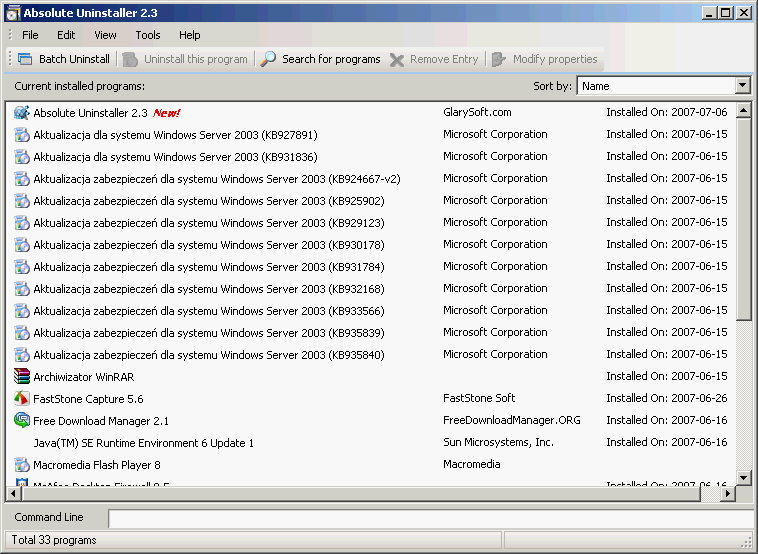Open the Help menu
This screenshot has height=554, width=758.
190,35
